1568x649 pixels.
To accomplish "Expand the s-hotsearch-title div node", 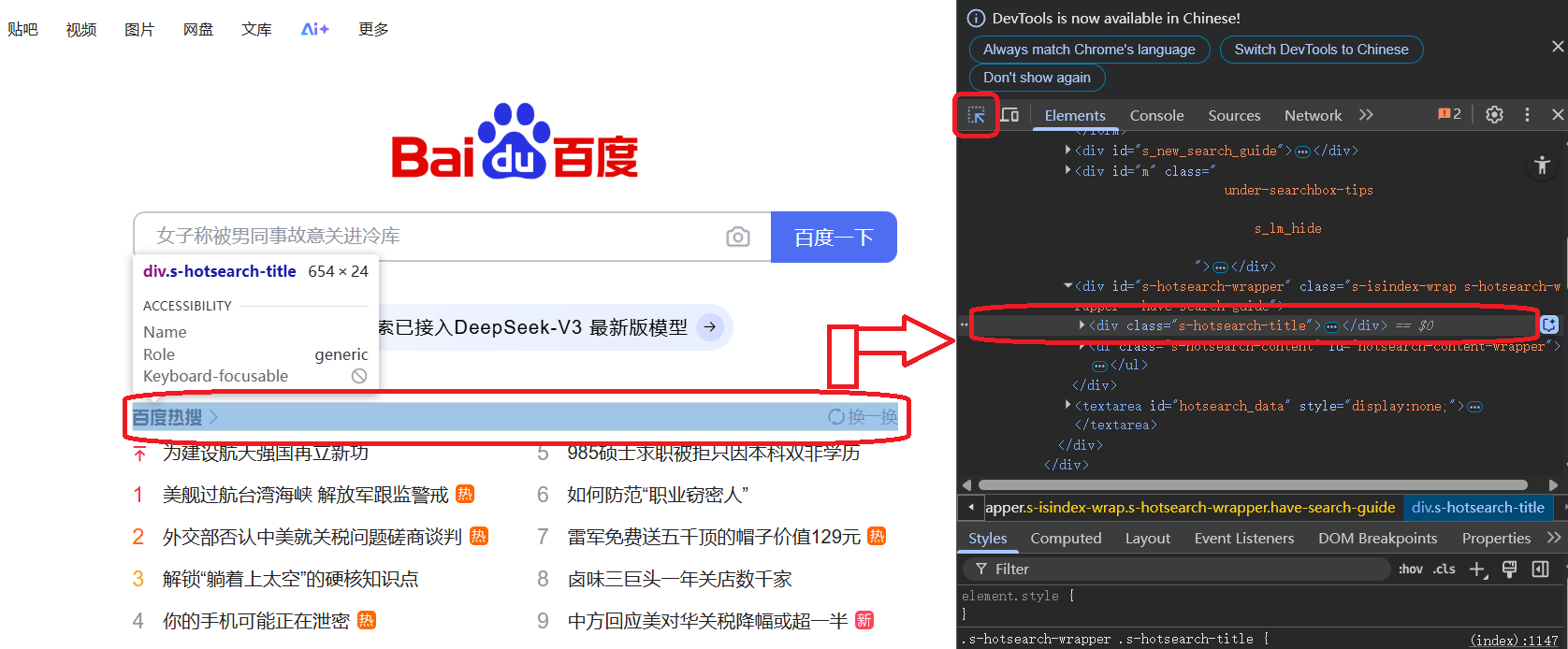I will tap(1082, 324).
